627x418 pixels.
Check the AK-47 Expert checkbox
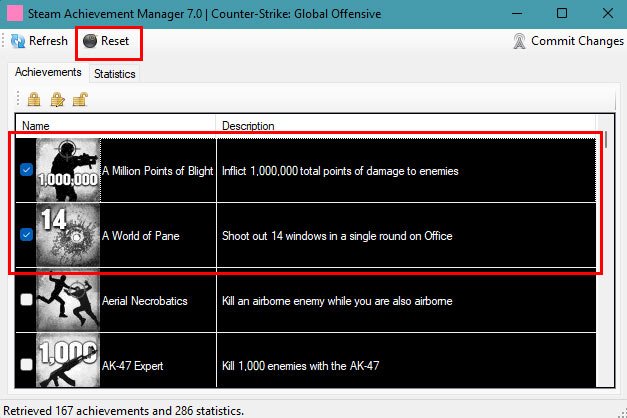click(x=26, y=364)
